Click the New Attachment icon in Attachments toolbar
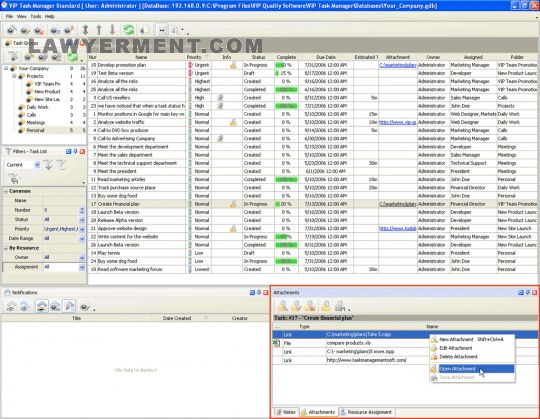 pos(283,306)
